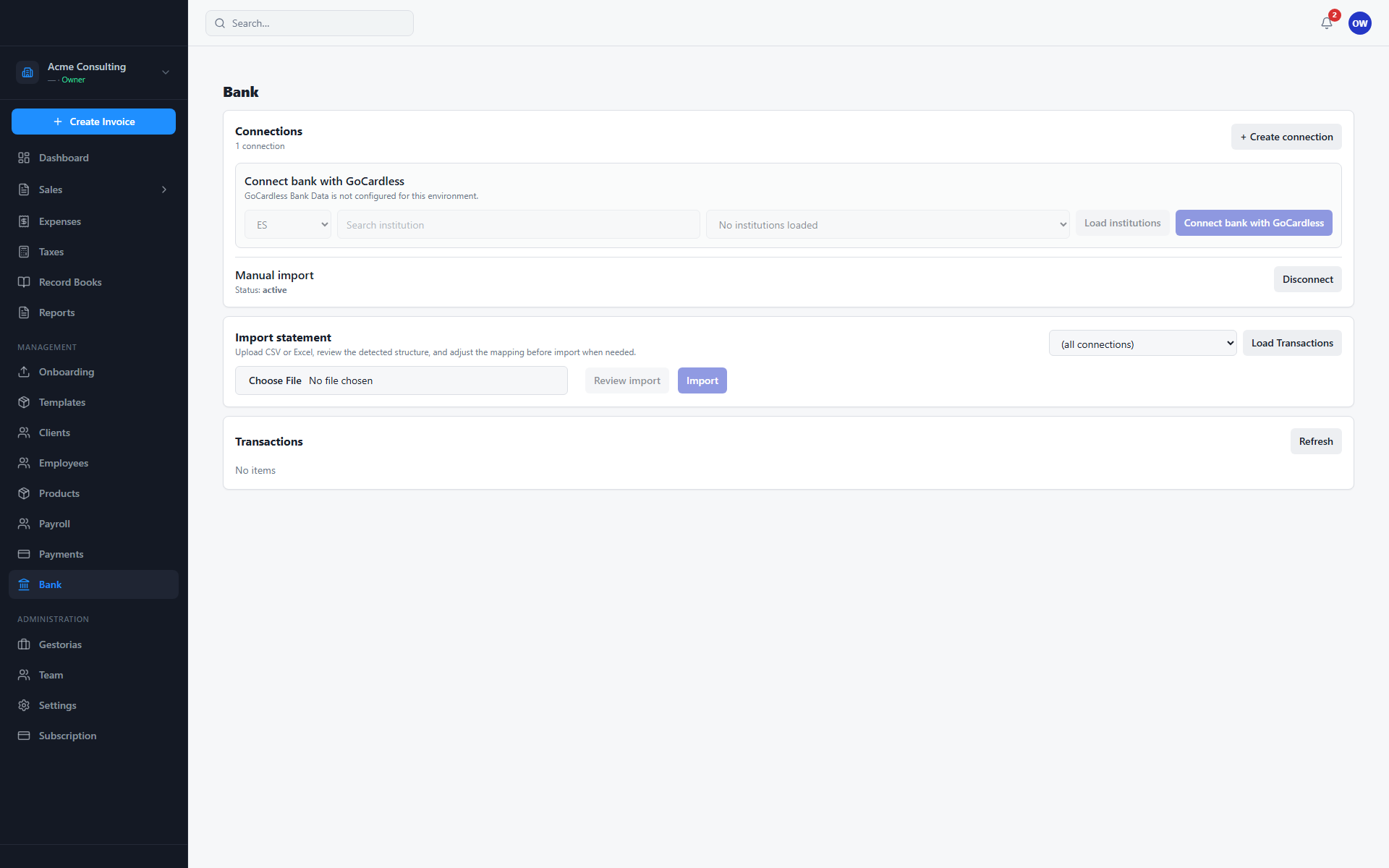Click Load Transactions
Screen dimensions: 1389x868
click(1292, 343)
